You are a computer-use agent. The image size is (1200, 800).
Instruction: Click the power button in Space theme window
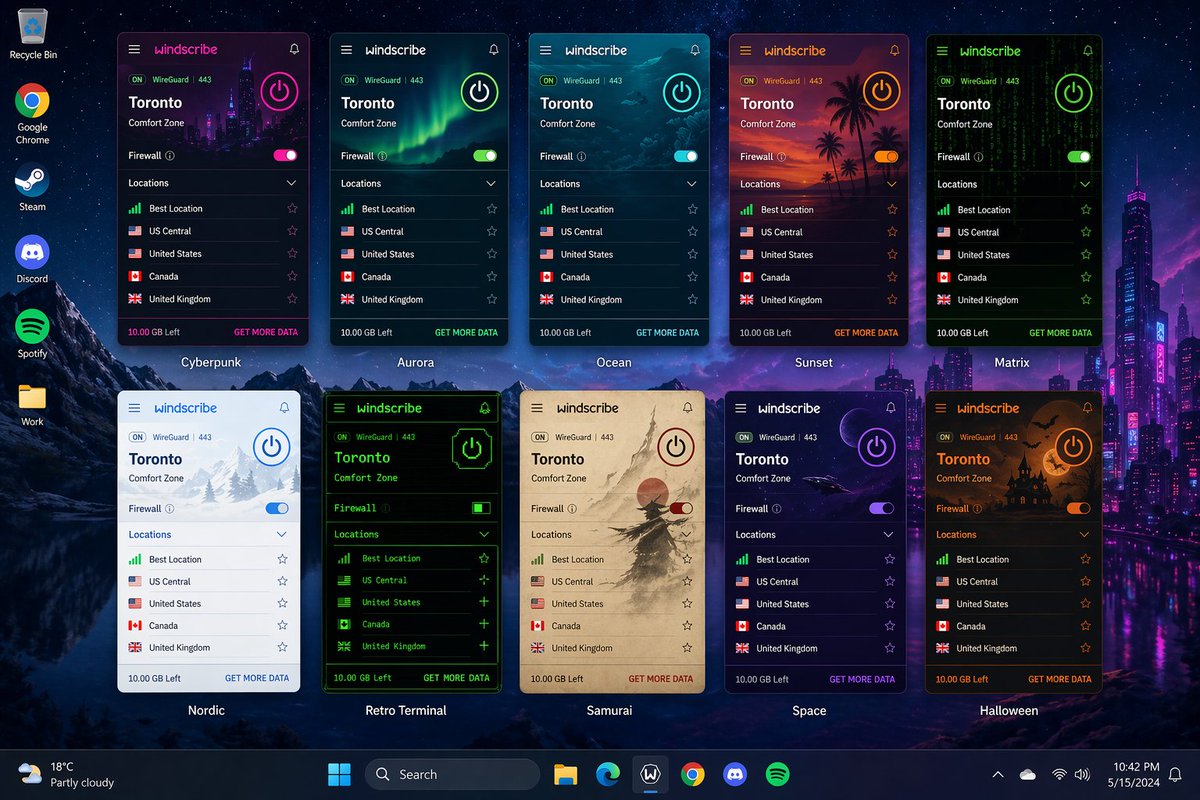pos(876,448)
